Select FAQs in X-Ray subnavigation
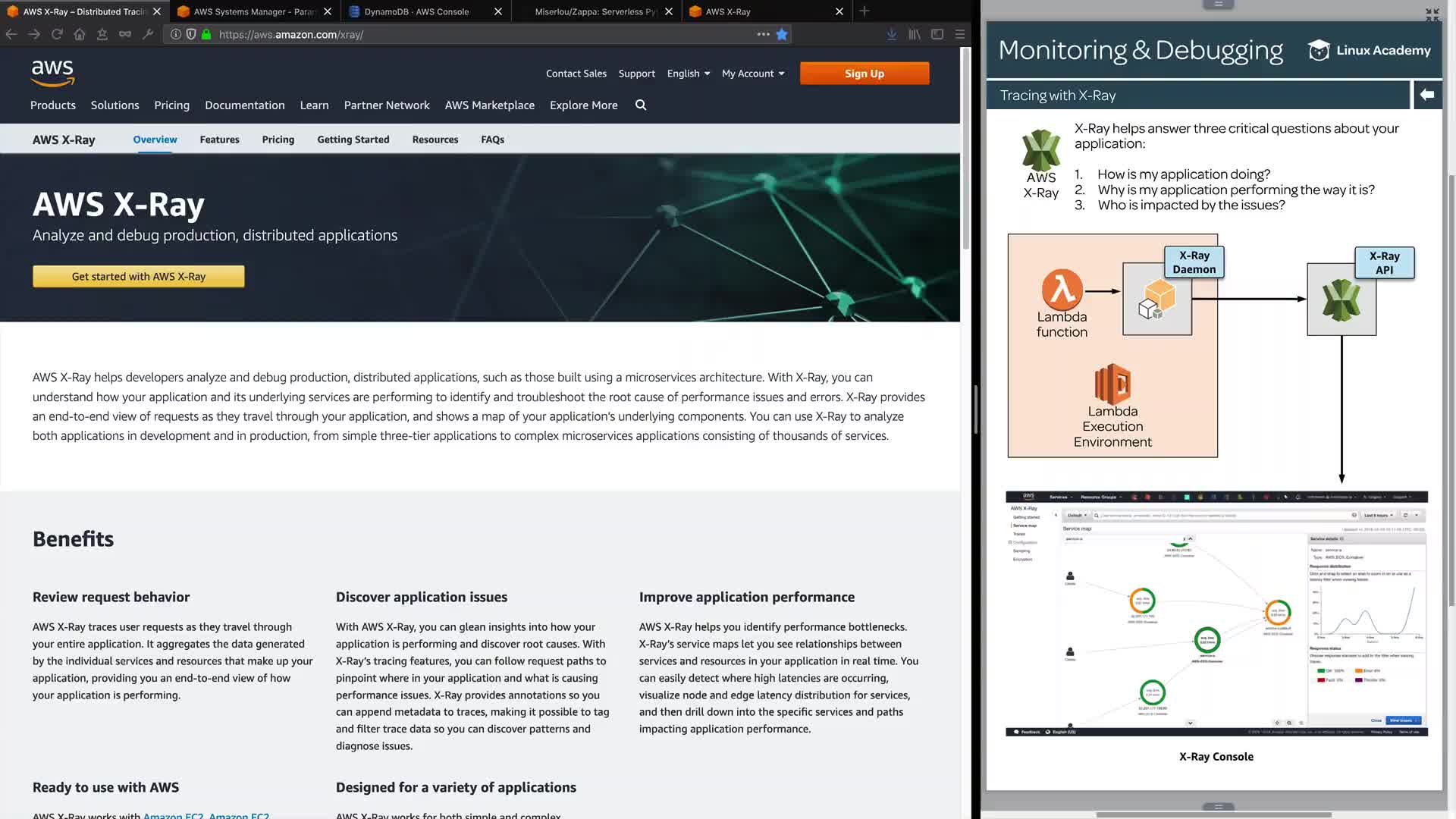This screenshot has width=1456, height=819. (492, 140)
